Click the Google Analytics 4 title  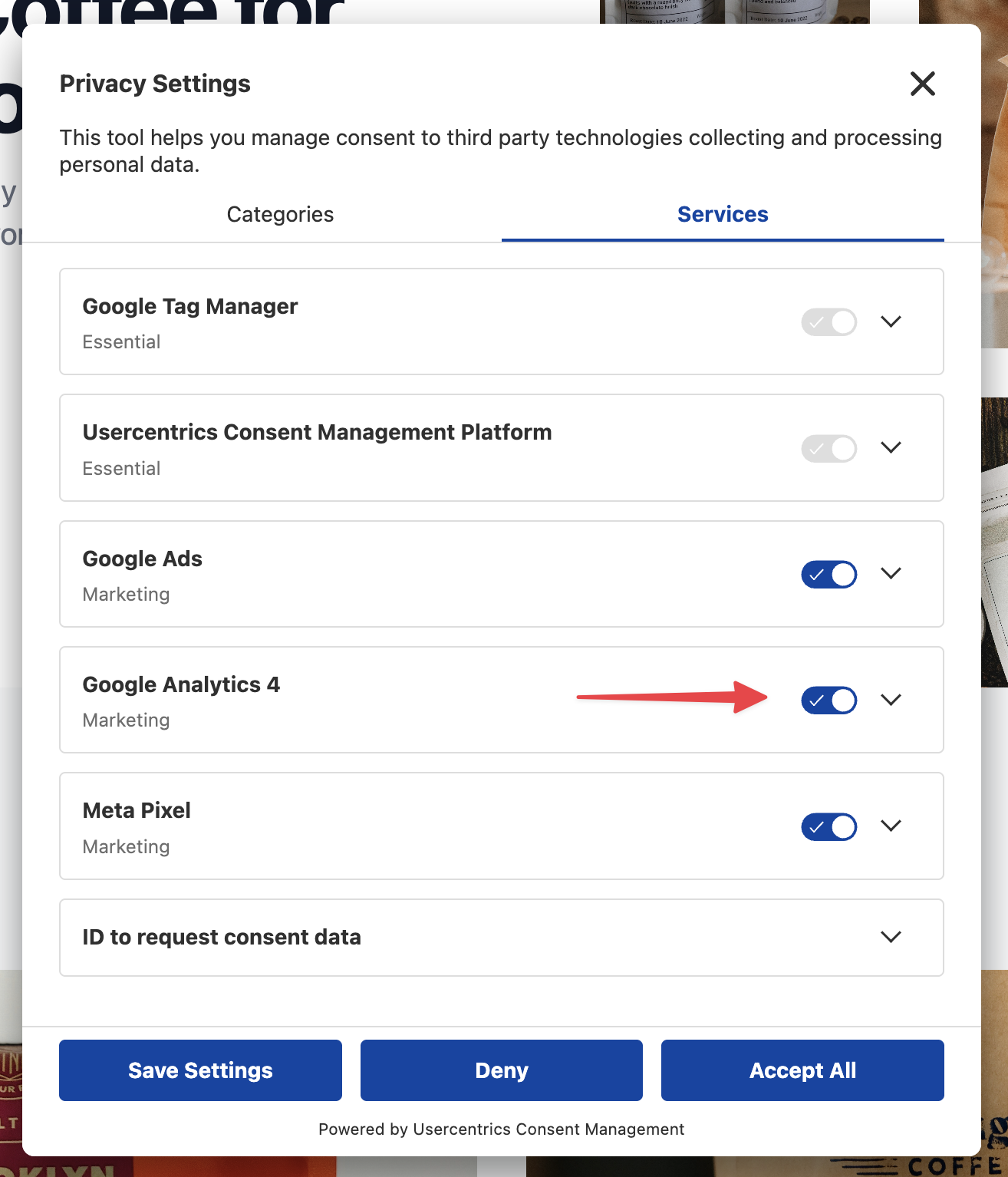coord(181,684)
